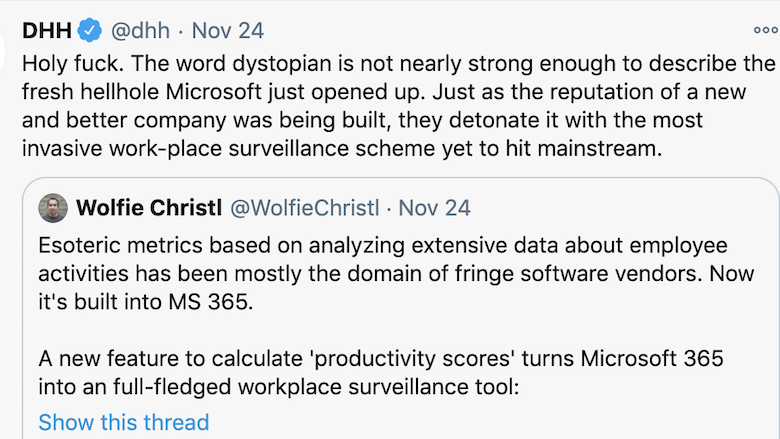Screen dimensions: 780x439
Task: Open DHH's profile via the display name
Action: (x=47, y=31)
